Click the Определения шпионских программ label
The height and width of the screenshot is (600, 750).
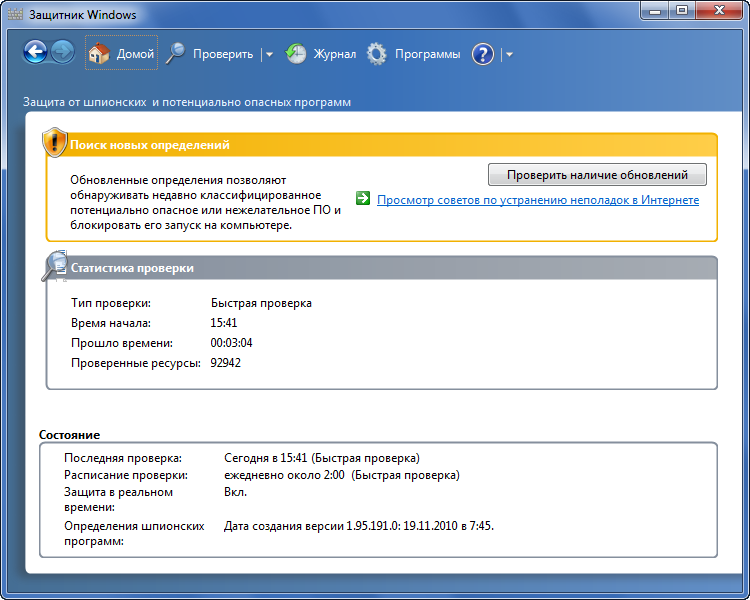click(x=134, y=533)
